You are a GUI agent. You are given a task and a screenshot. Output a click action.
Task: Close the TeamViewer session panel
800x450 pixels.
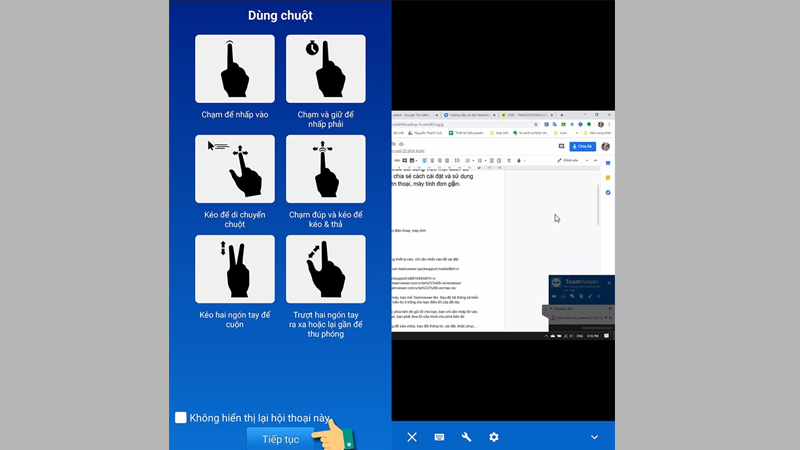point(609,283)
